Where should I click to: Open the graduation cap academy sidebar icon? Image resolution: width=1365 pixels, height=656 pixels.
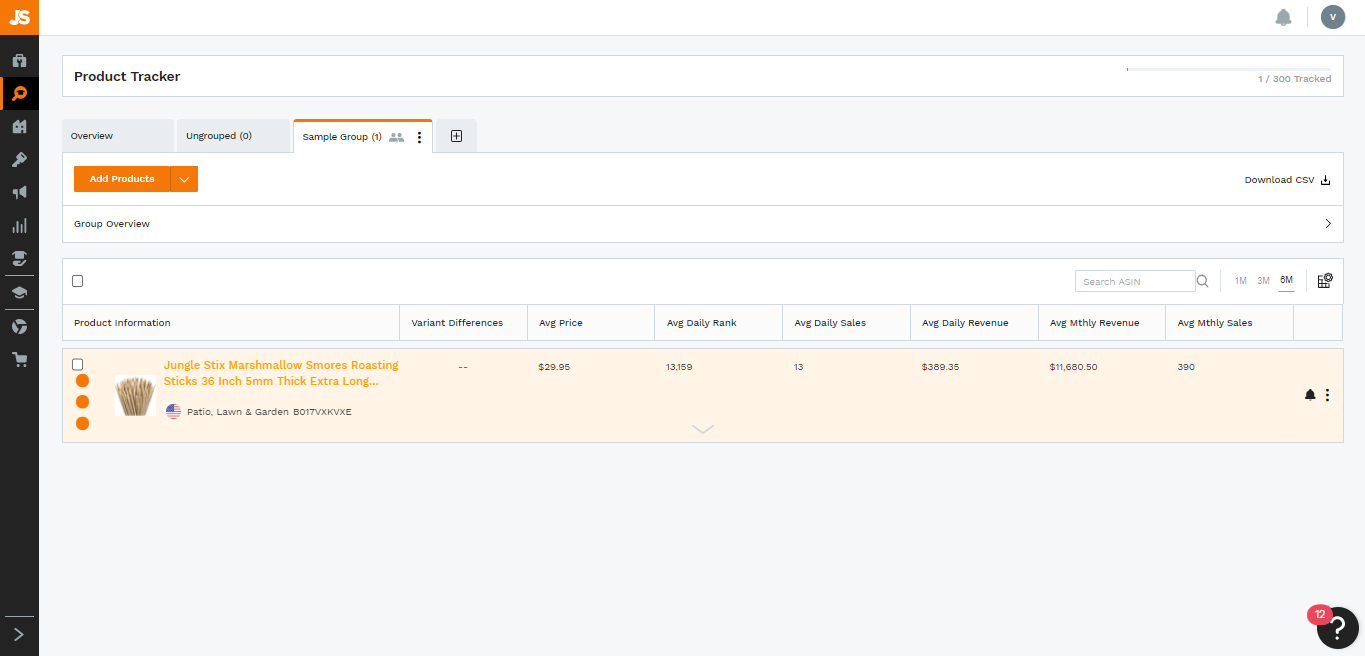click(19, 293)
